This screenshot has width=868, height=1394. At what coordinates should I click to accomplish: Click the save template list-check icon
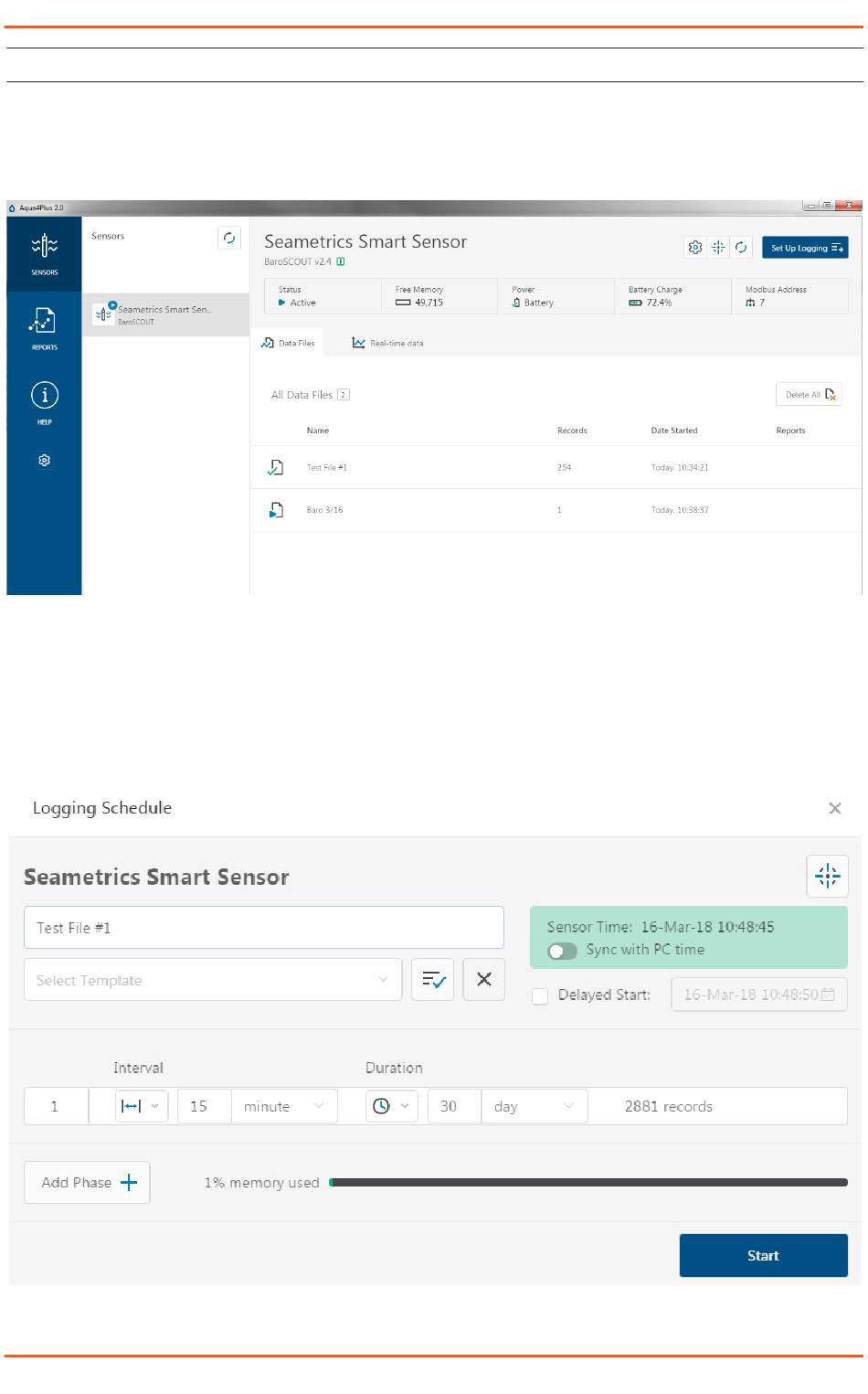pyautogui.click(x=433, y=980)
